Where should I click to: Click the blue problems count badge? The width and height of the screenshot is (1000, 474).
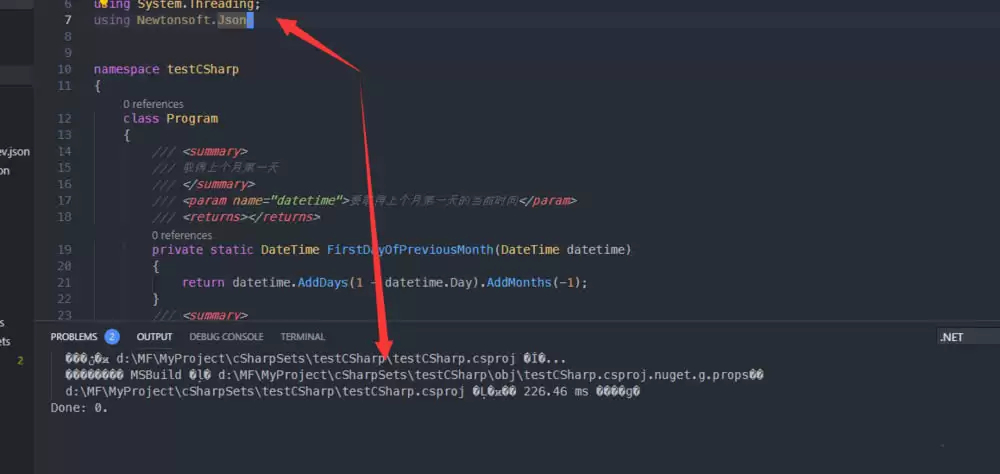click(112, 337)
